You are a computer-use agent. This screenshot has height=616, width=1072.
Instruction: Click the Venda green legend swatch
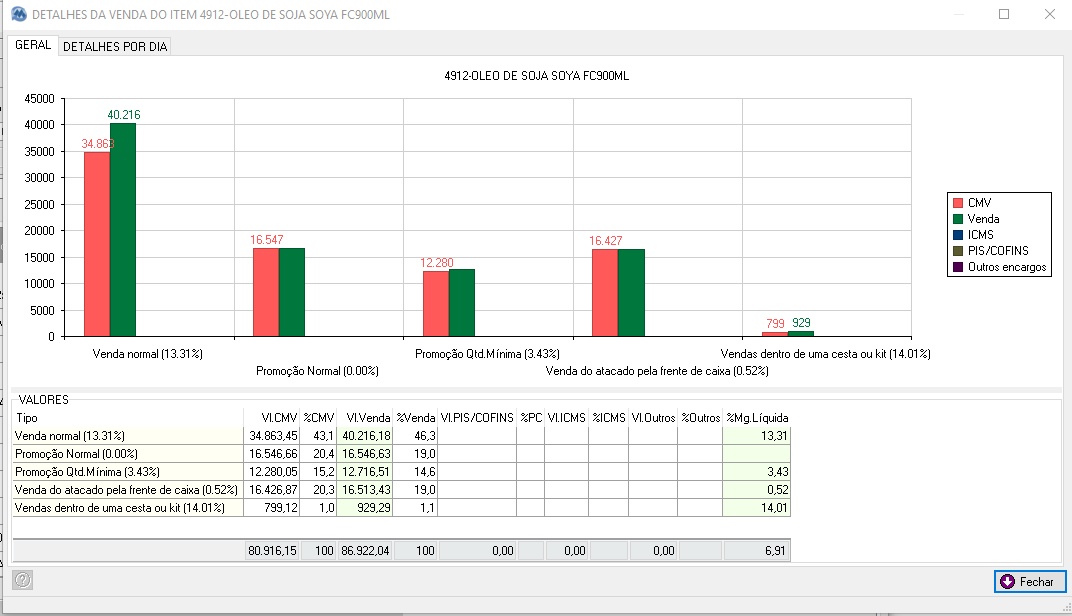coord(958,219)
